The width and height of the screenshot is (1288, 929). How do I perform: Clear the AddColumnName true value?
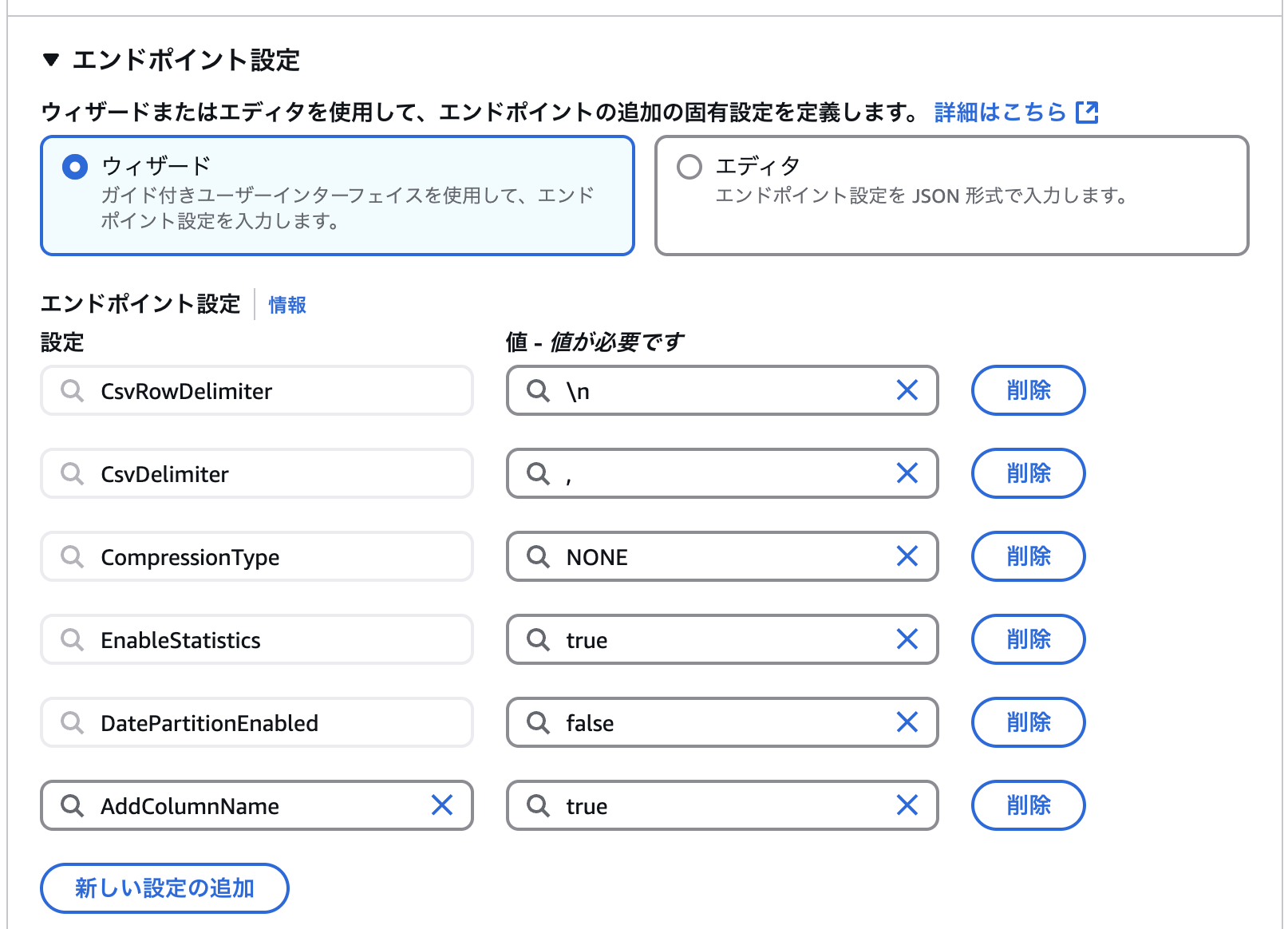[907, 805]
